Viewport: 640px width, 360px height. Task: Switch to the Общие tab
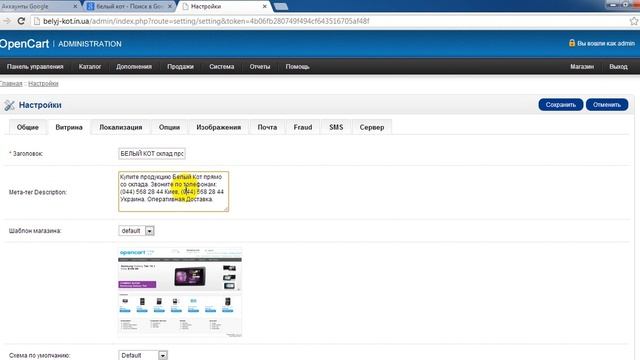[x=28, y=127]
